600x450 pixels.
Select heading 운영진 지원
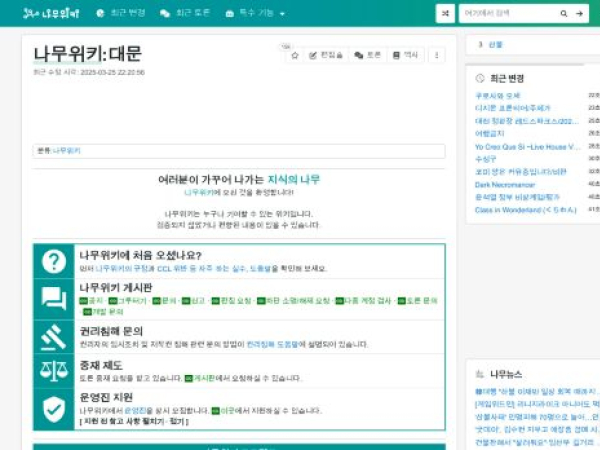tap(106, 398)
